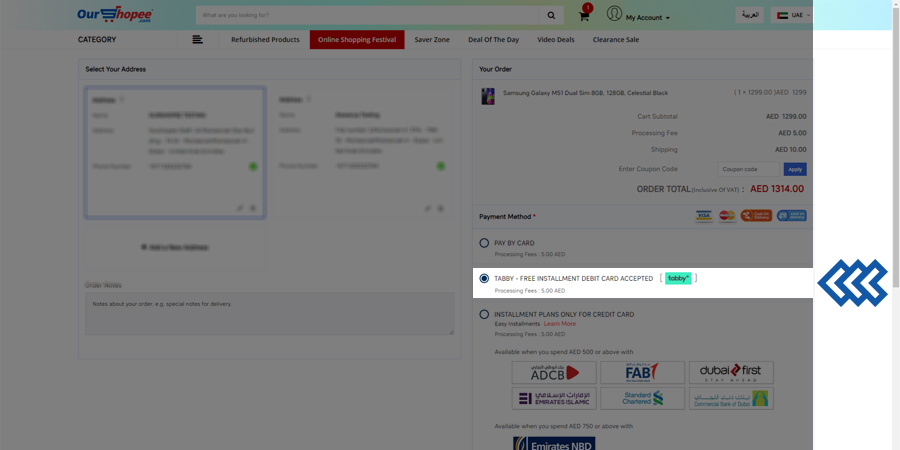The height and width of the screenshot is (450, 900).
Task: Click into the Coupon code field
Action: [748, 169]
